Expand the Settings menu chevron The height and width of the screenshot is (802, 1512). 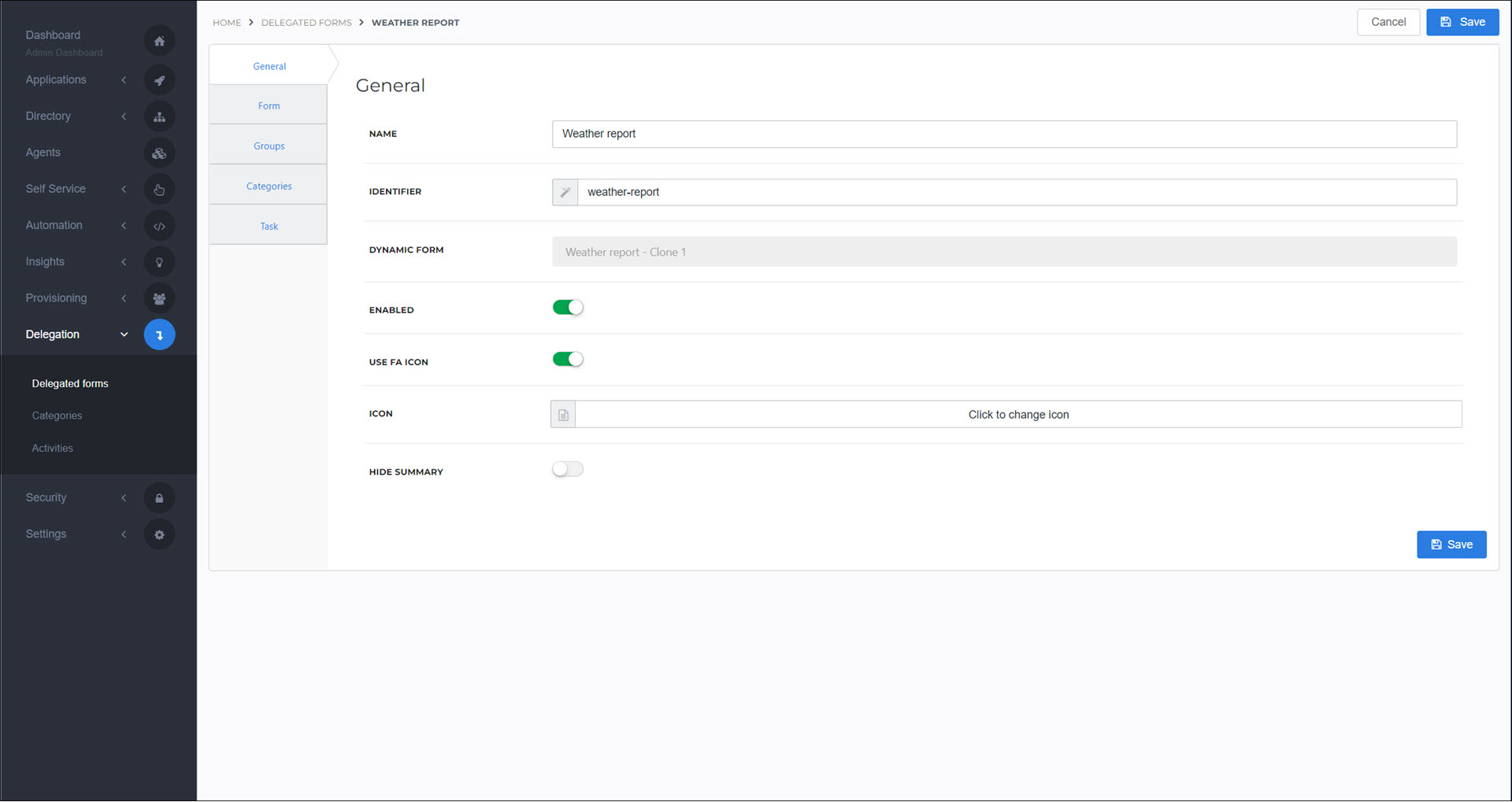pyautogui.click(x=124, y=534)
